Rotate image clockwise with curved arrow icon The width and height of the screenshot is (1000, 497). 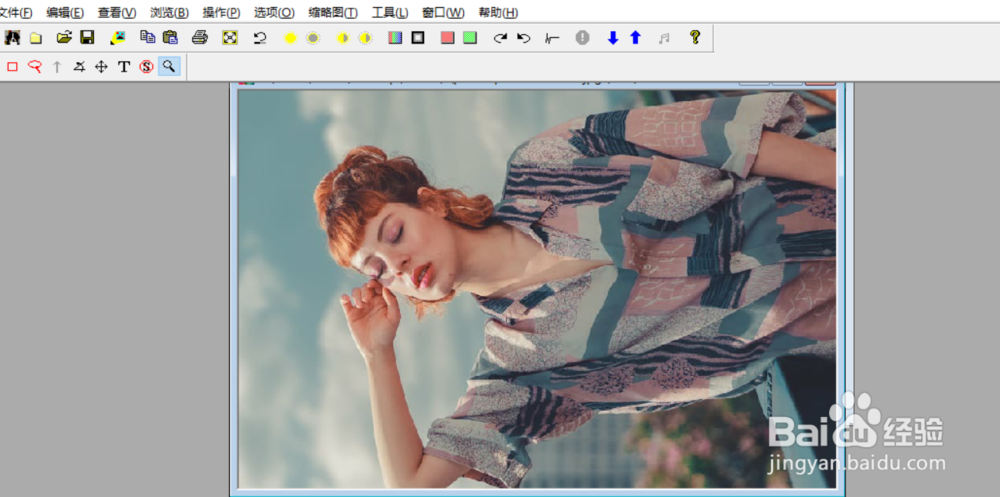[501, 38]
